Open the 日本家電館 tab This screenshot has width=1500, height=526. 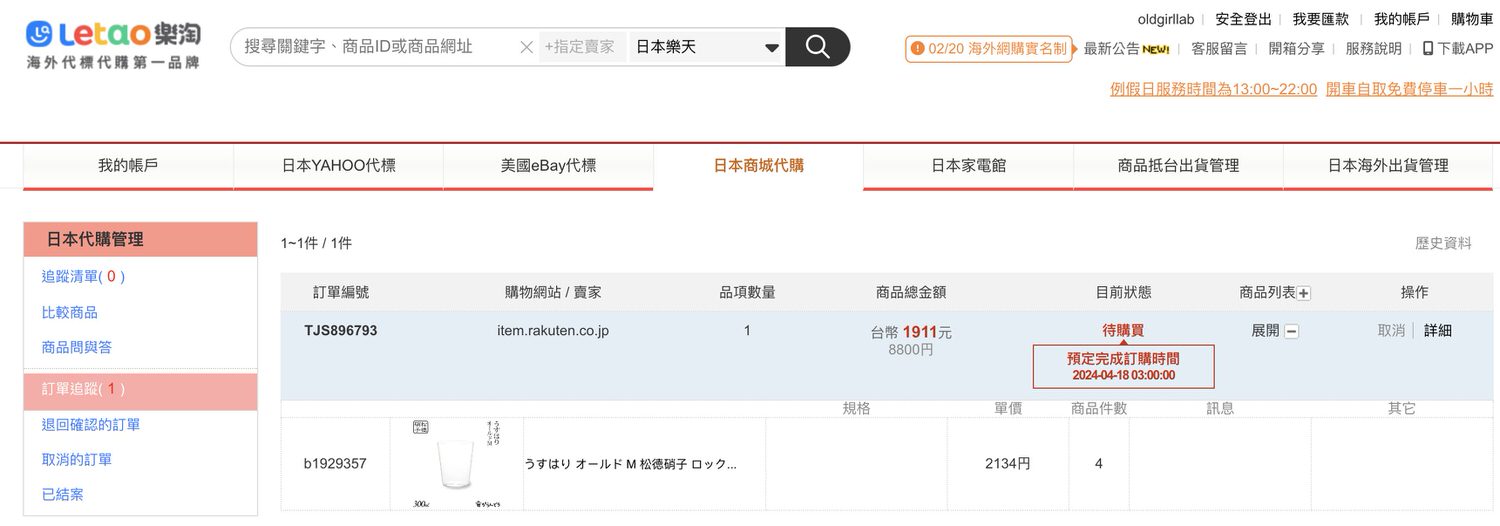tap(968, 166)
